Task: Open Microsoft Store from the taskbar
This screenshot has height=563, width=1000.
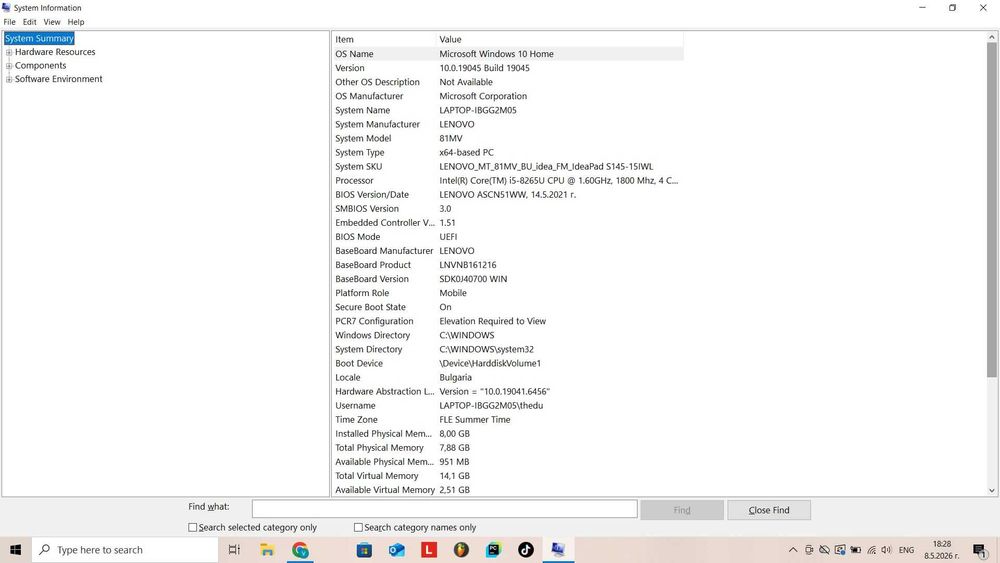Action: click(364, 550)
